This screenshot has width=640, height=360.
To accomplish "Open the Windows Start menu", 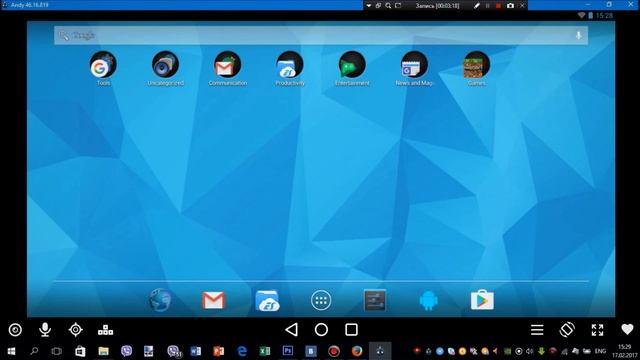I will (11, 351).
